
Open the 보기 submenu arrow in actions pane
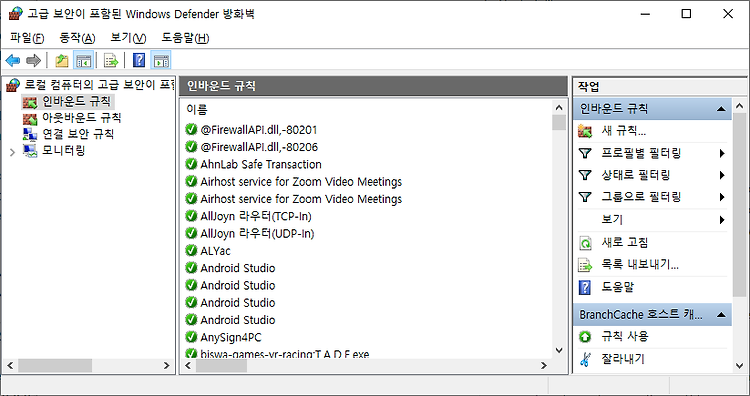click(x=722, y=220)
